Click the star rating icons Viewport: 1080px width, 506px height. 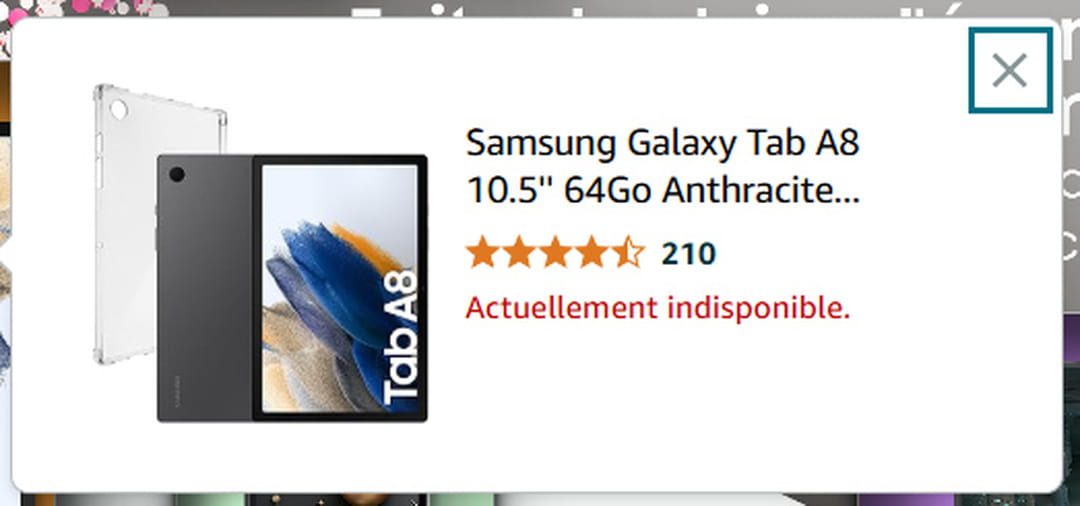(555, 253)
